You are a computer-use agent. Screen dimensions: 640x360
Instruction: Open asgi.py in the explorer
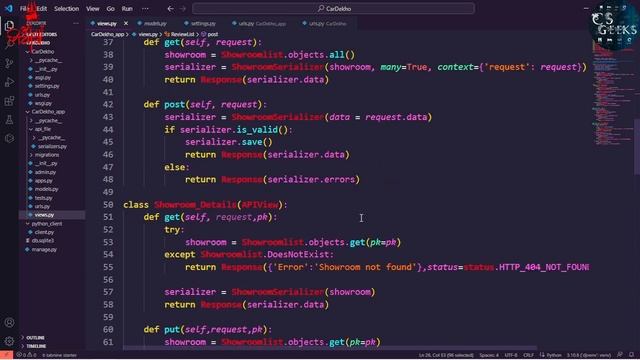pyautogui.click(x=40, y=78)
